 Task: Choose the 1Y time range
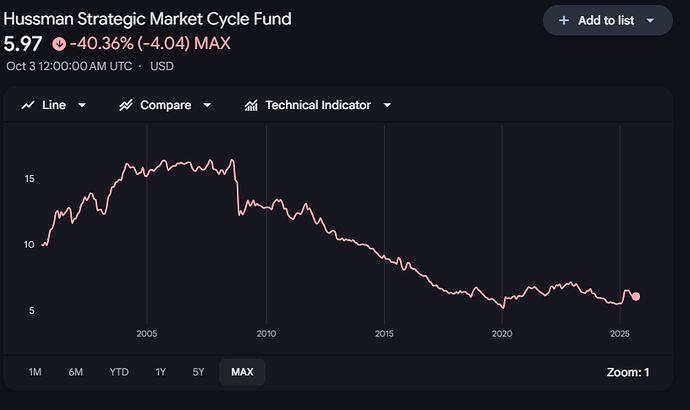[161, 372]
